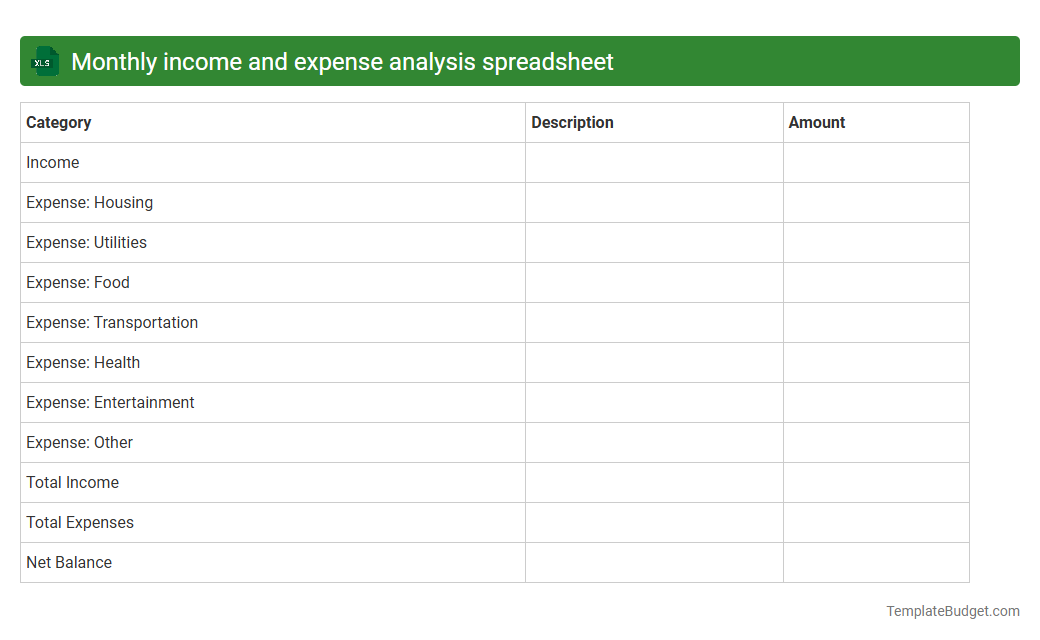
Task: Click the green XLS file icon
Action: pos(44,61)
